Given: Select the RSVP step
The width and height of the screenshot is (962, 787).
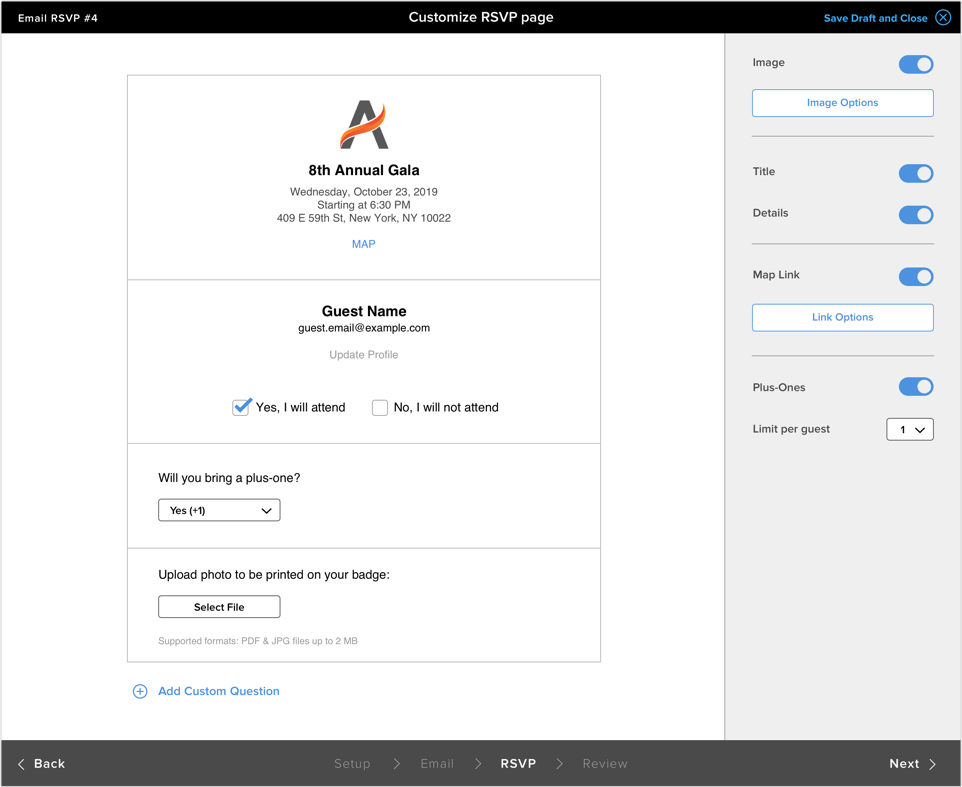Looking at the screenshot, I should pos(518,764).
